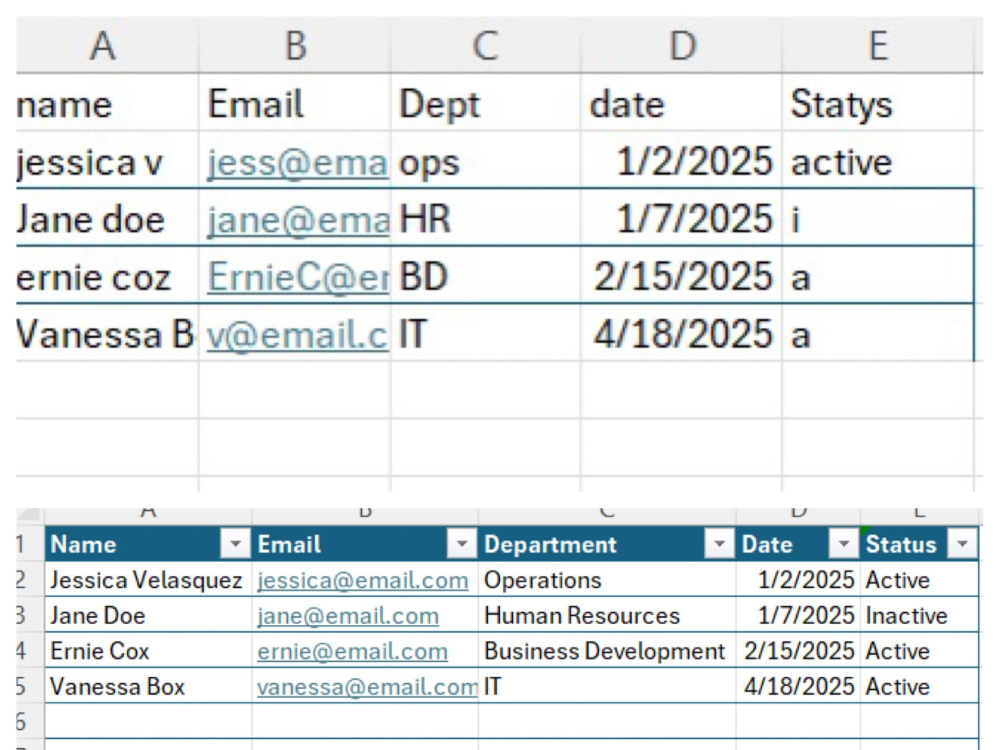This screenshot has width=1000, height=750.
Task: Select the 1/7/2025 date in lower table
Action: click(x=798, y=615)
